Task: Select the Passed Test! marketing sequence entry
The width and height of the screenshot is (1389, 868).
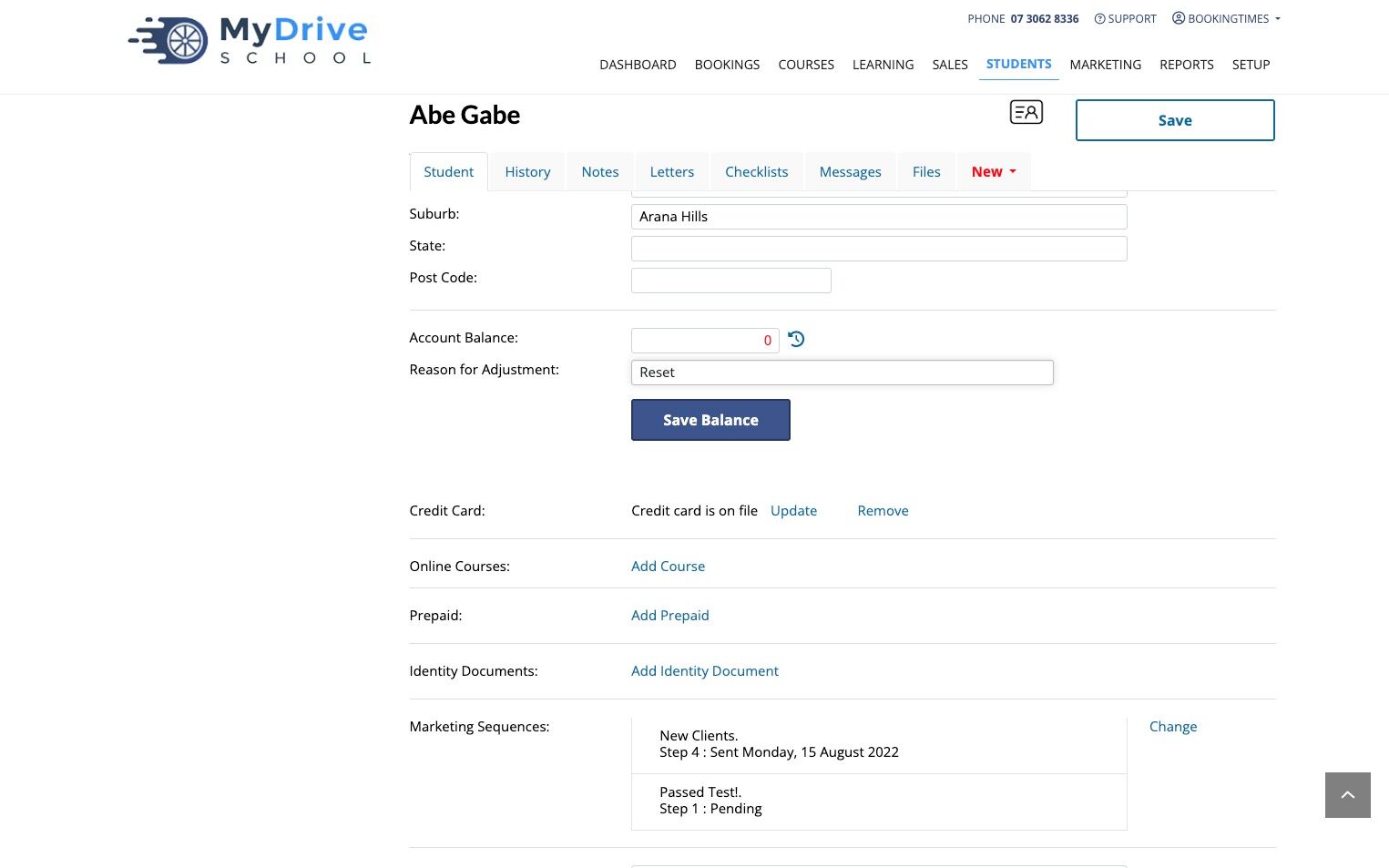Action: tap(879, 801)
